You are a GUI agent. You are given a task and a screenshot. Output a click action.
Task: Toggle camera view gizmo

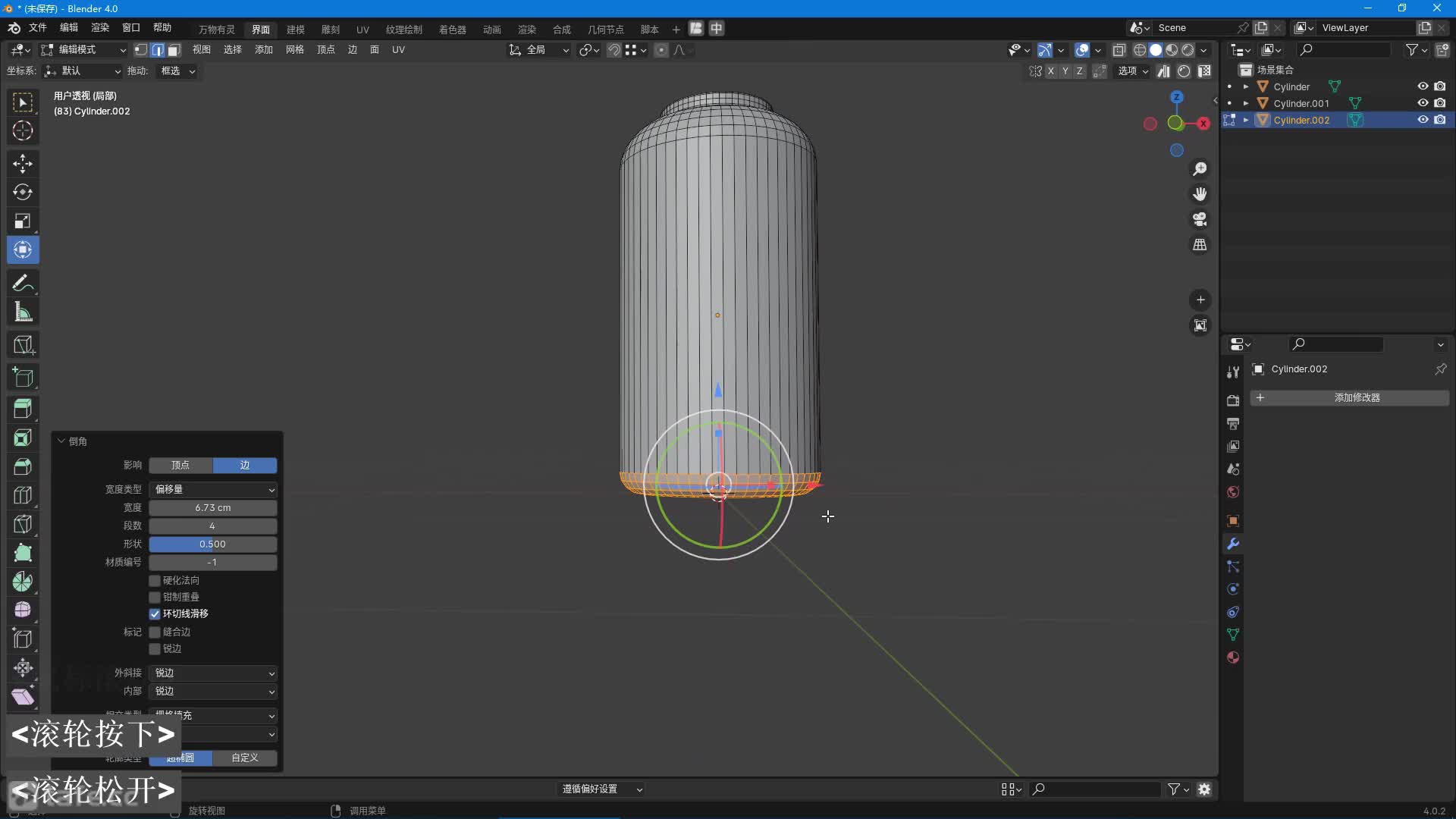[x=1200, y=219]
